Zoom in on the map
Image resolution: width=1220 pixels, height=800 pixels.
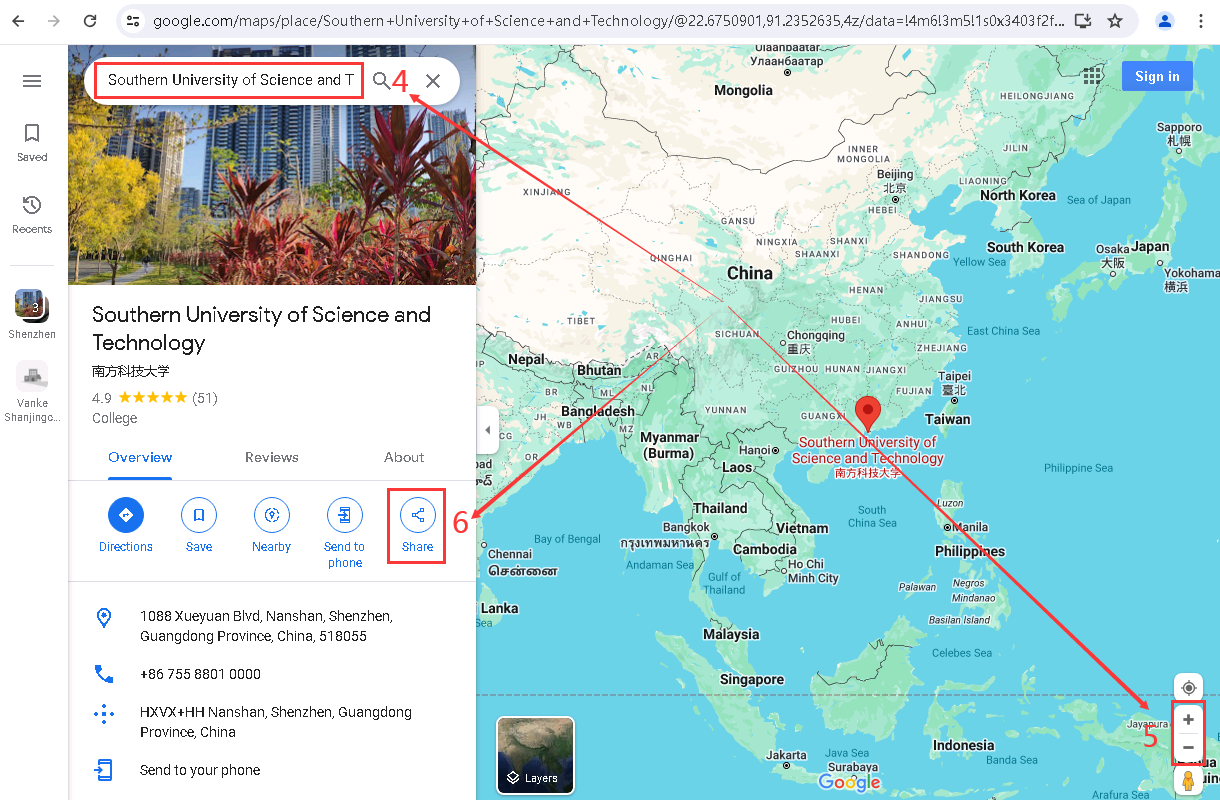[1189, 719]
